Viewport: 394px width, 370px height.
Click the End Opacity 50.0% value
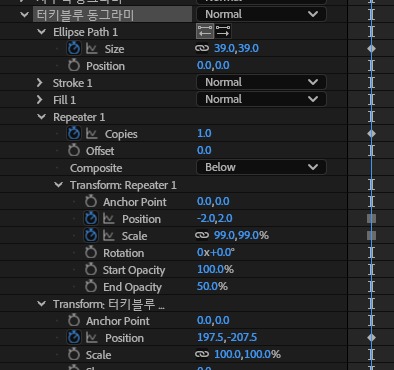pyautogui.click(x=212, y=286)
